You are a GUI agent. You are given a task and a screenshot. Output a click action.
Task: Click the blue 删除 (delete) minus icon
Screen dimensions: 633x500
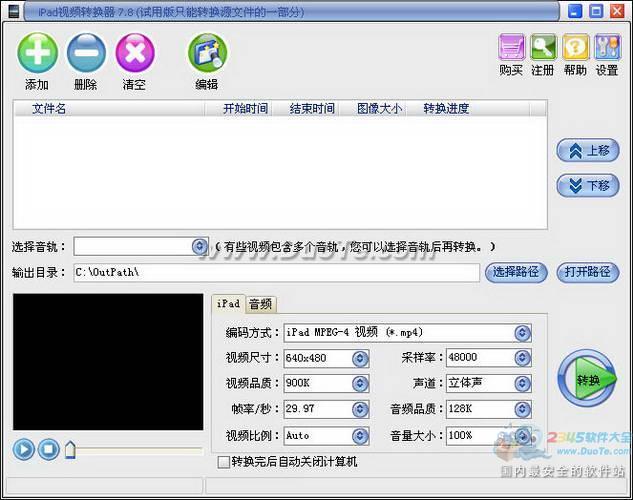[x=86, y=53]
